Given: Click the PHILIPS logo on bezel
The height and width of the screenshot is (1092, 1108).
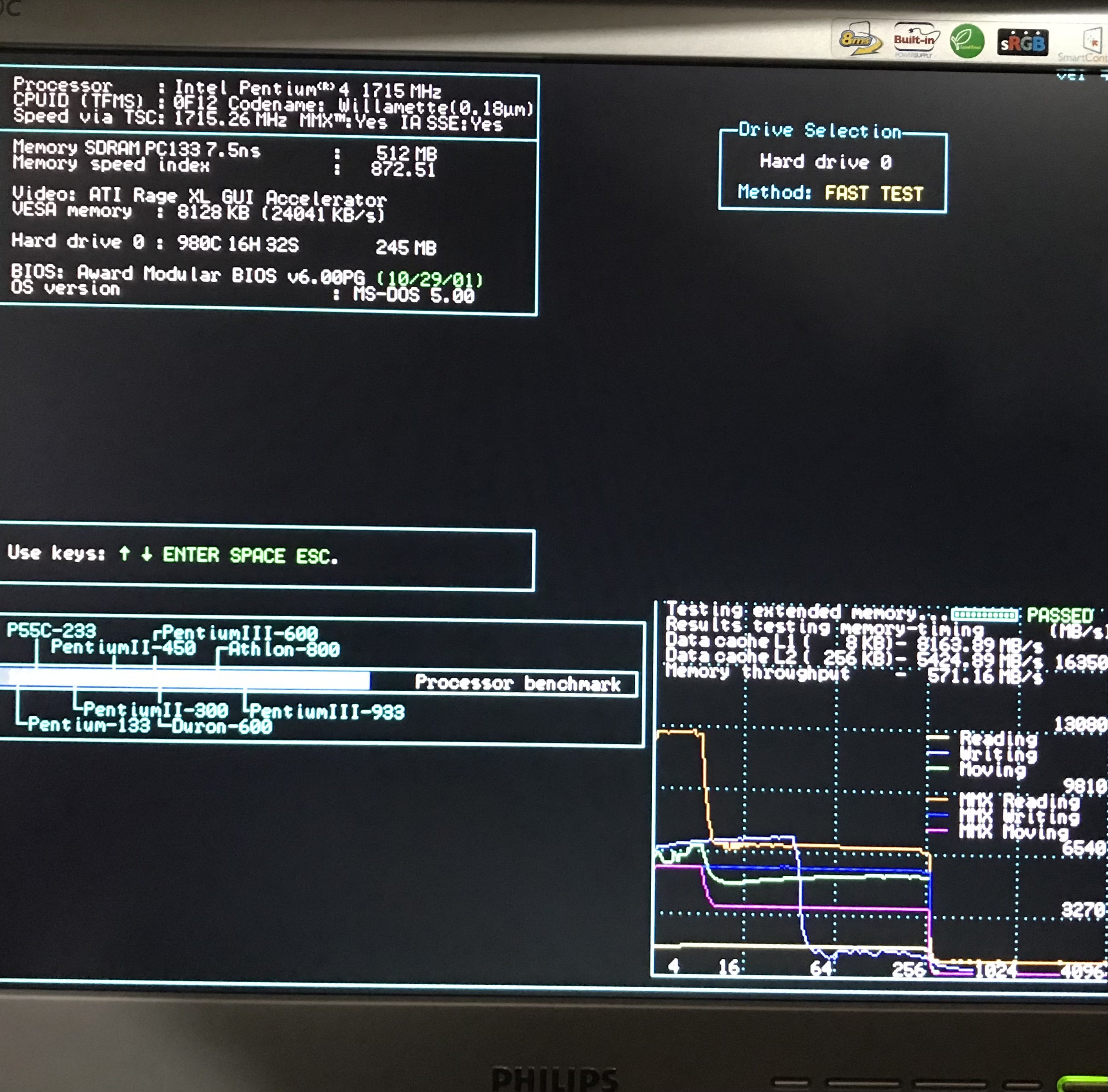Looking at the screenshot, I should click(x=555, y=1078).
